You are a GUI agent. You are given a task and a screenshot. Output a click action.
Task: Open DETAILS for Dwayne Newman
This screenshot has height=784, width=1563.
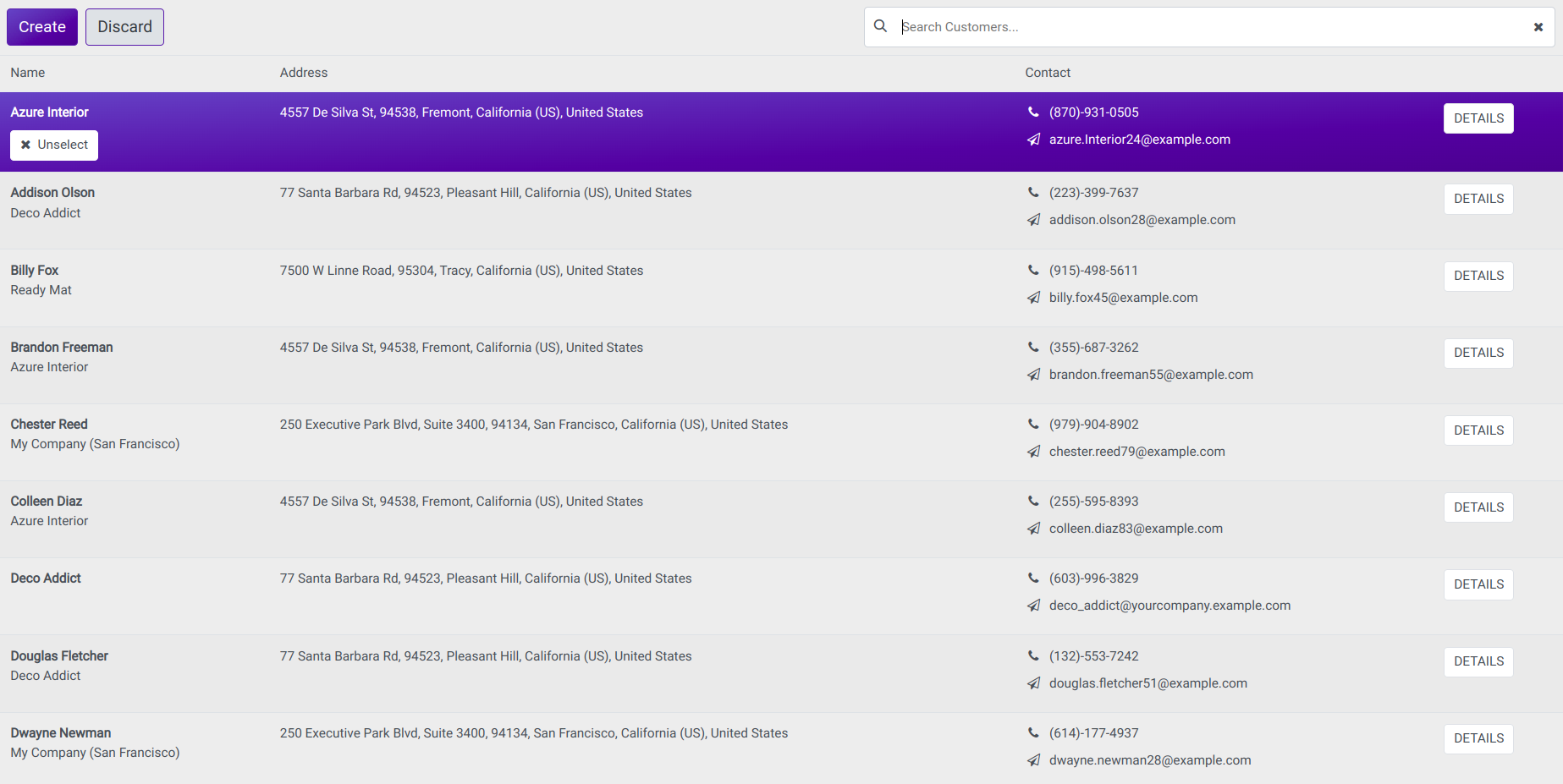pyautogui.click(x=1478, y=738)
